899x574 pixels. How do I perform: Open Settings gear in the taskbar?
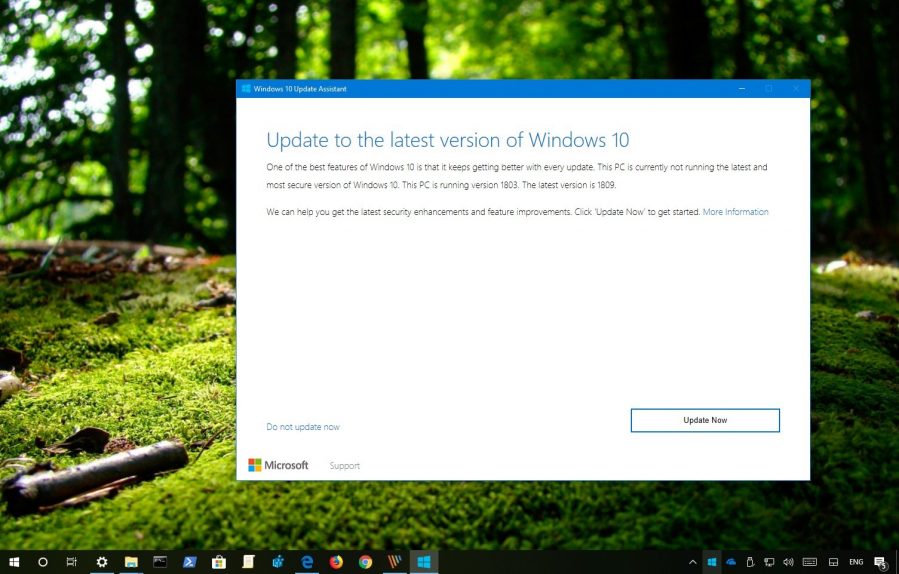coord(101,562)
